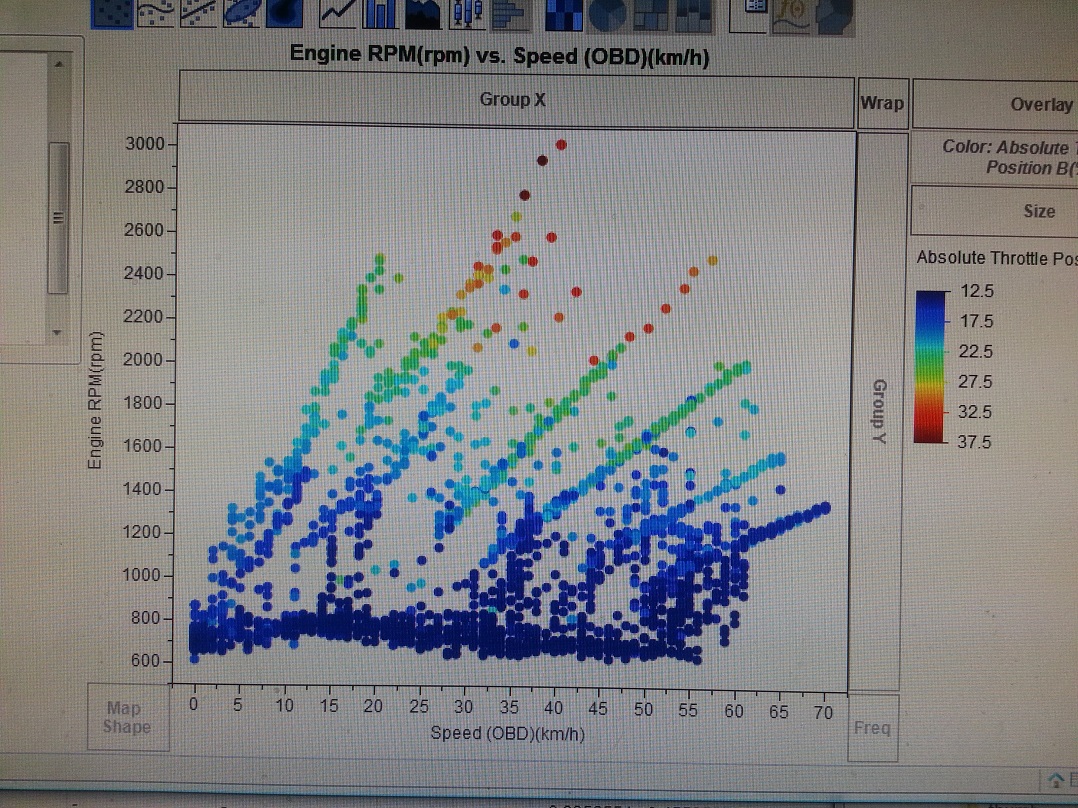Click the left panel scroll down arrow

point(58,331)
